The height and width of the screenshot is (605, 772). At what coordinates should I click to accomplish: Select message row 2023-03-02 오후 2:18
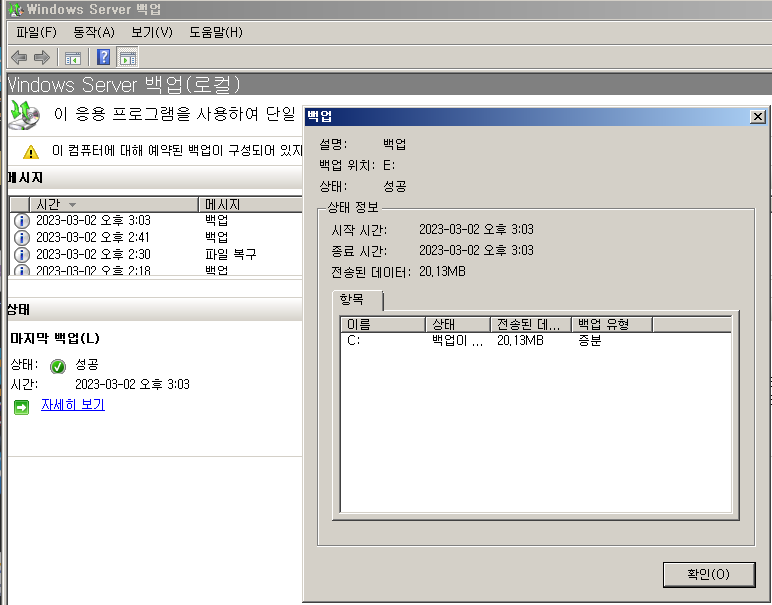pyautogui.click(x=157, y=270)
